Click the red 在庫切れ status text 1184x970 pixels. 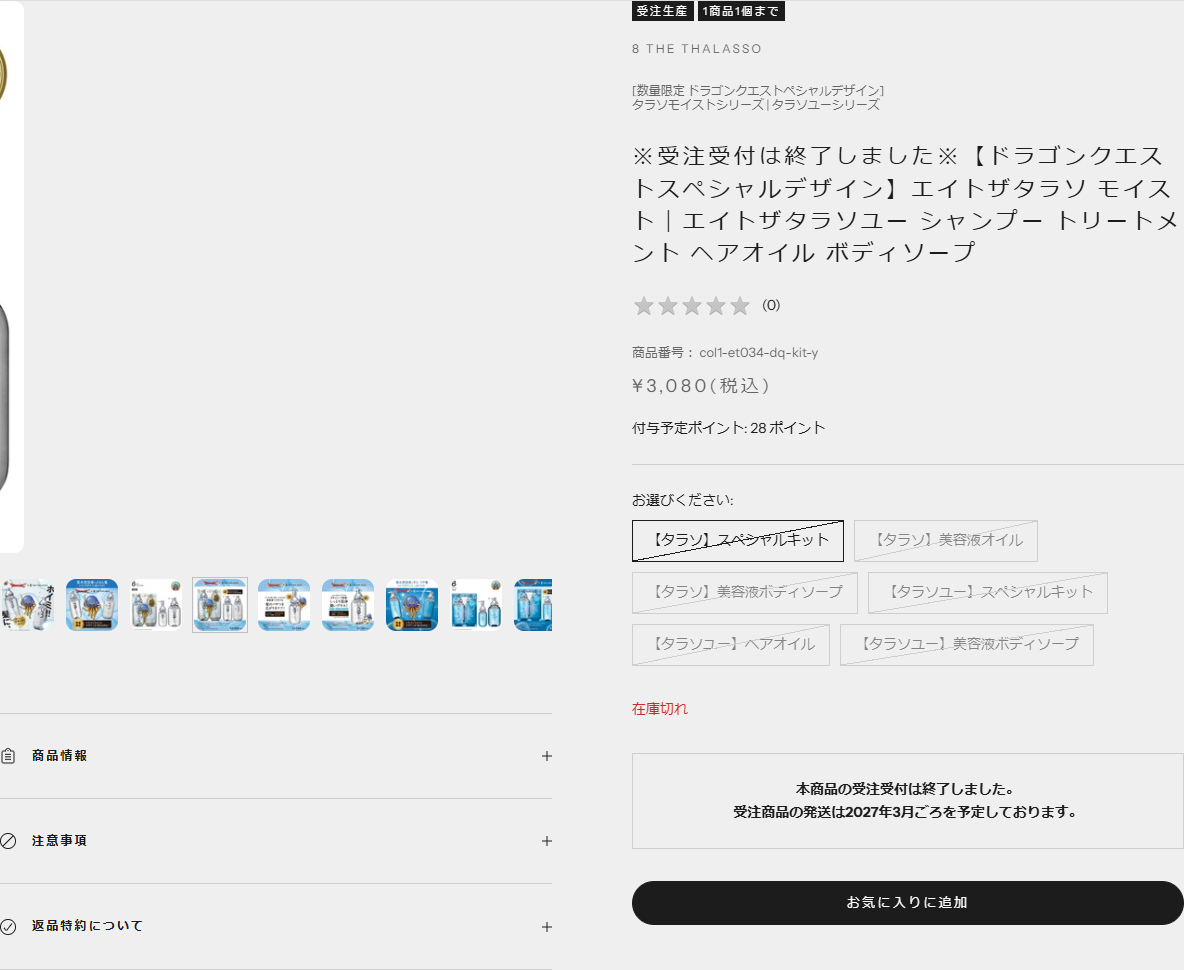[x=660, y=709]
